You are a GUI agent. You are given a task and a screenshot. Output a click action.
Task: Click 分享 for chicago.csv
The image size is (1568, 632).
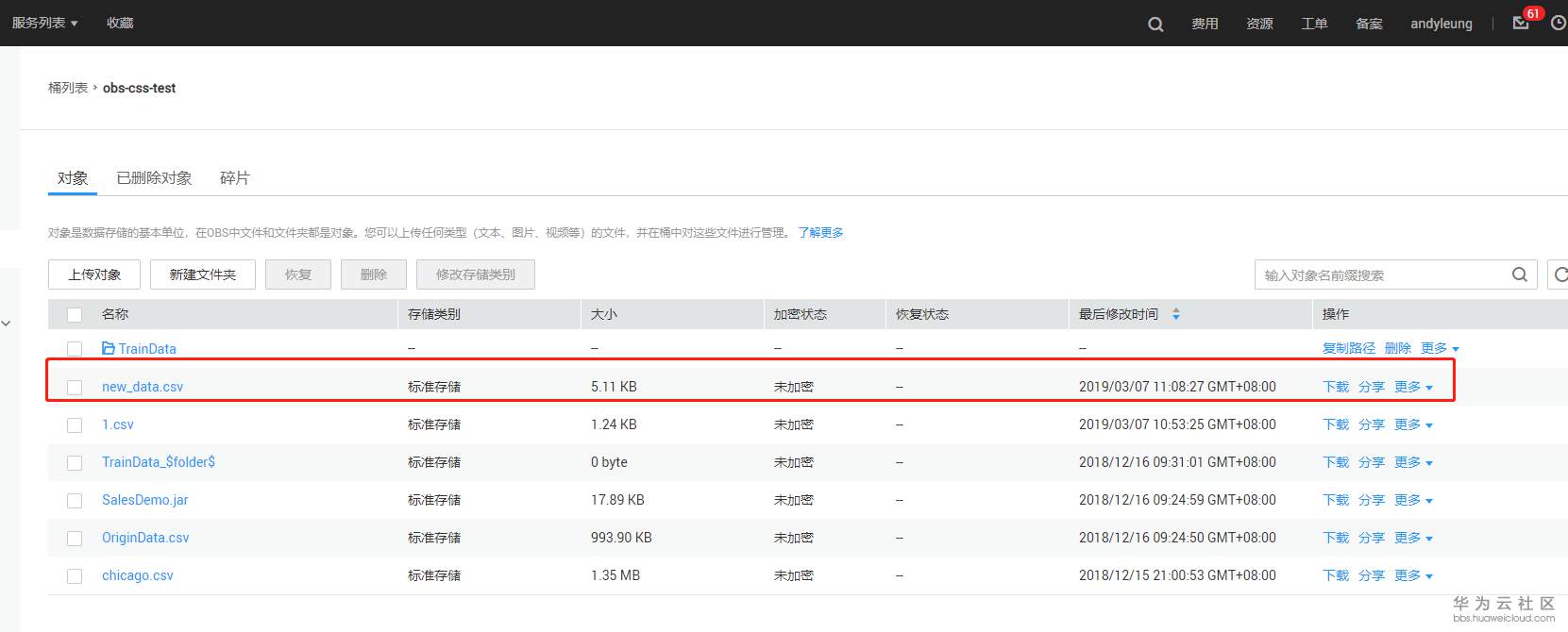[x=1372, y=575]
